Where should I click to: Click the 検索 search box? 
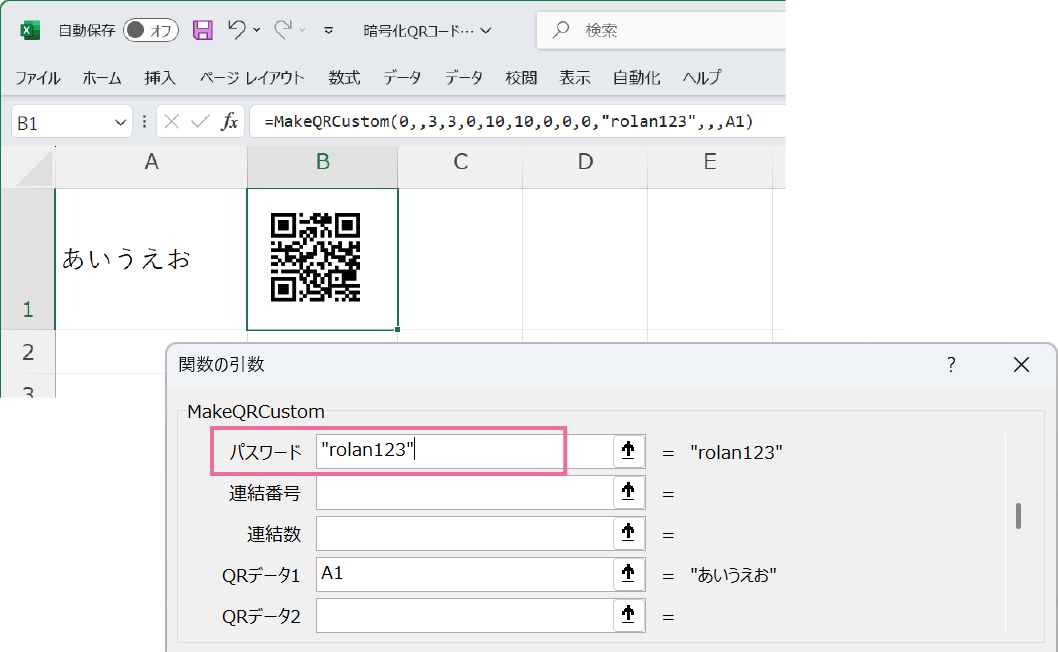(x=661, y=30)
